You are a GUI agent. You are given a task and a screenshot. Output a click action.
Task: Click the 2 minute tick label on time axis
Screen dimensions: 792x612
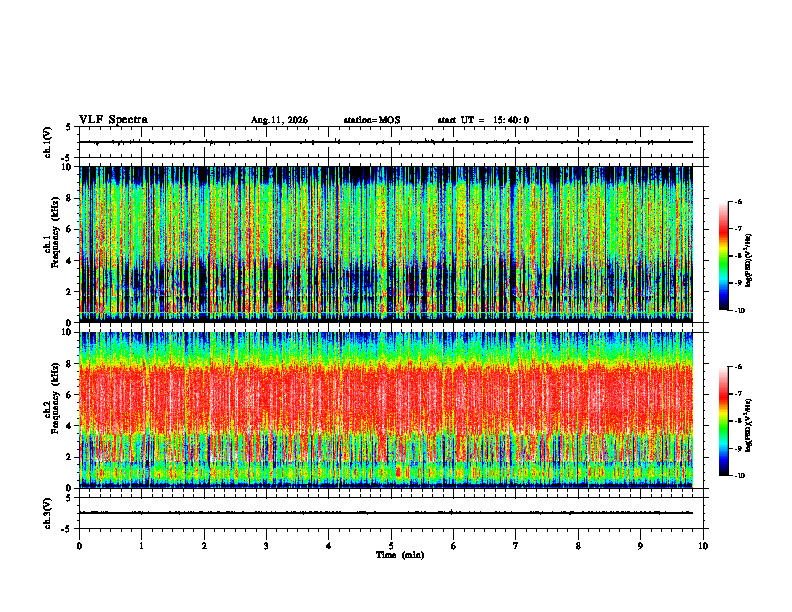pyautogui.click(x=204, y=546)
